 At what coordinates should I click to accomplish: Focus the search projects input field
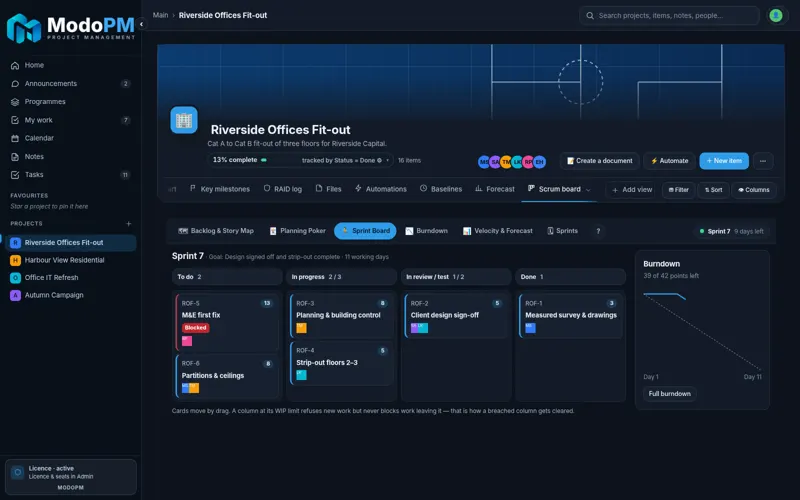click(669, 16)
